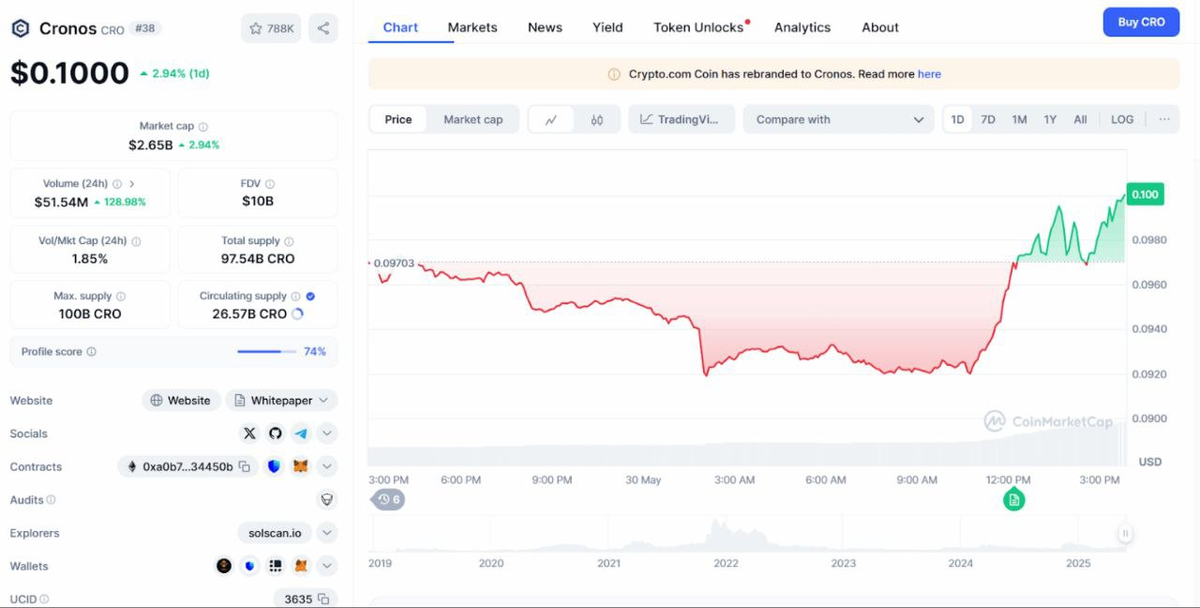Open the Telegram social link
The image size is (1200, 608).
301,433
